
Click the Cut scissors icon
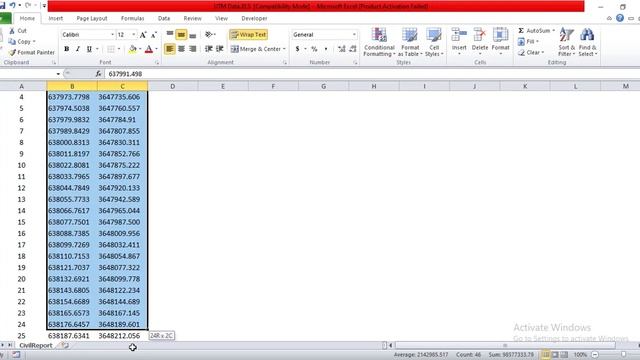[12, 31]
